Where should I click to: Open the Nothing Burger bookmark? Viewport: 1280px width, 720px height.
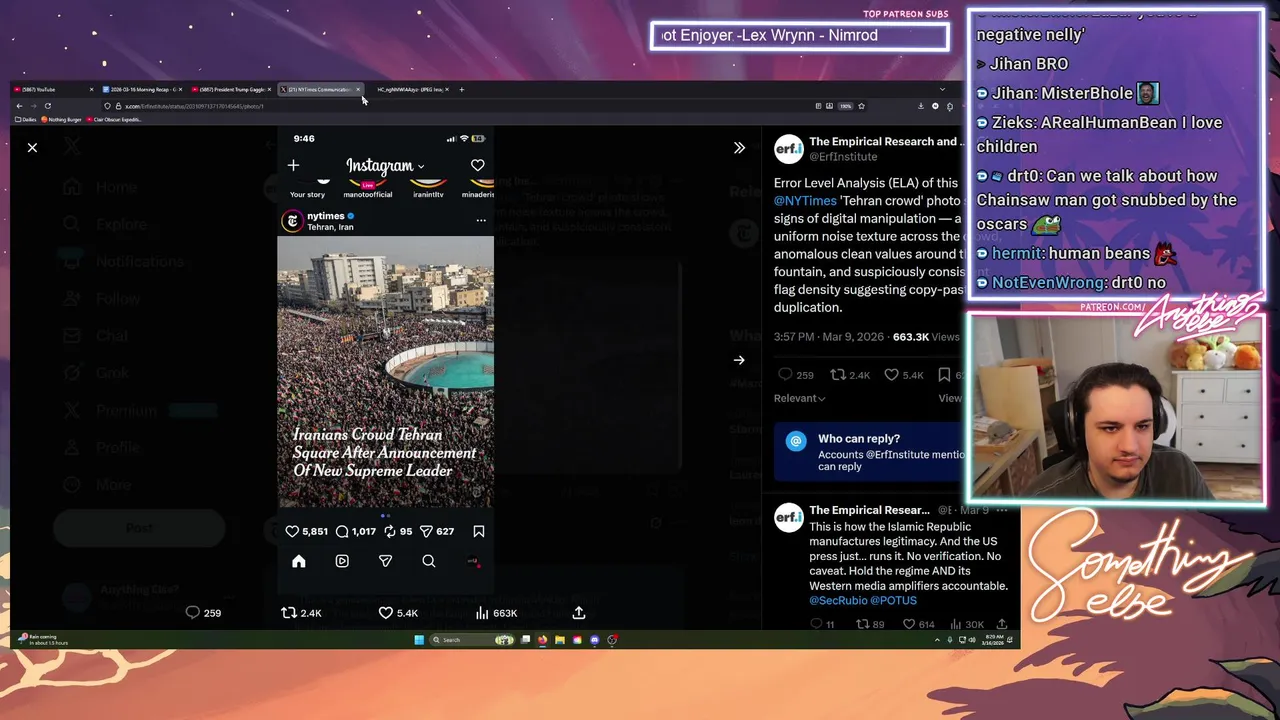(62, 120)
